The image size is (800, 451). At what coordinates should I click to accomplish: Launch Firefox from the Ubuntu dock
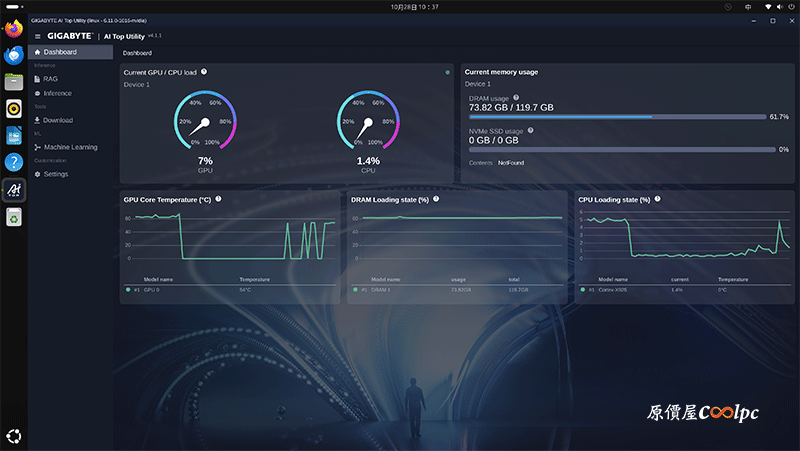[x=14, y=30]
